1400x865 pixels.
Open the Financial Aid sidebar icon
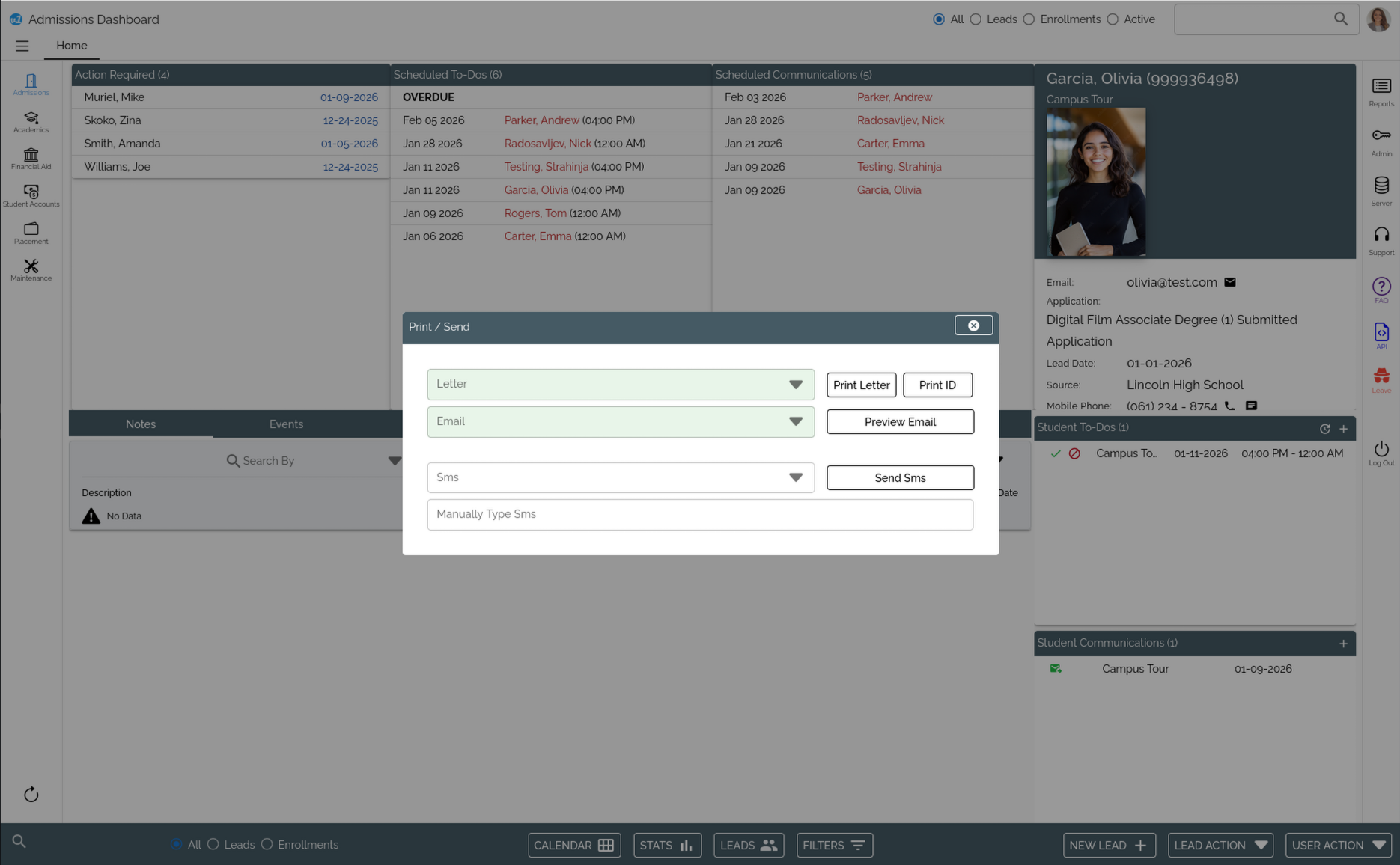click(31, 158)
